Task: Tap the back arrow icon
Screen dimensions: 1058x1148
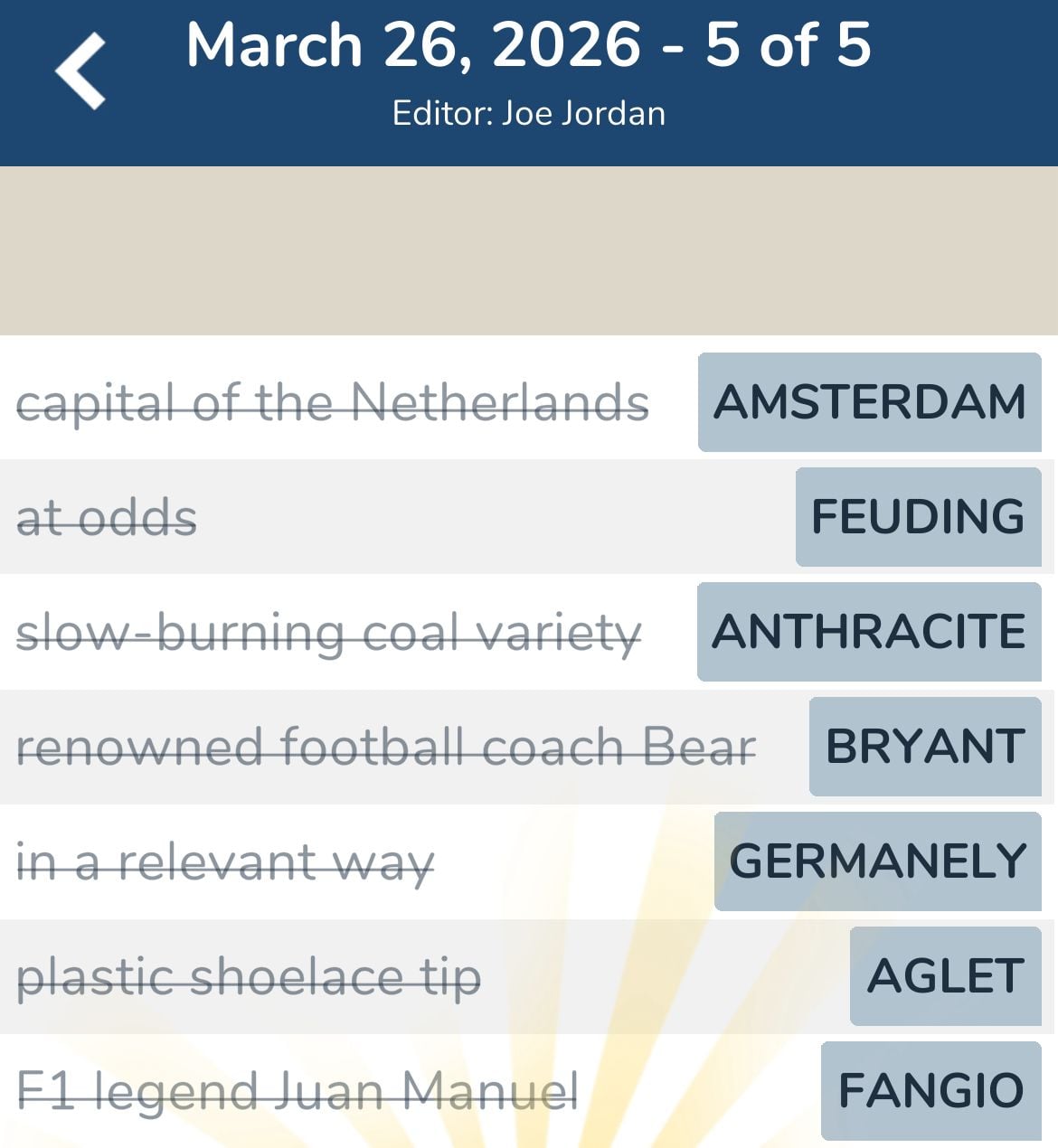Action: [80, 71]
